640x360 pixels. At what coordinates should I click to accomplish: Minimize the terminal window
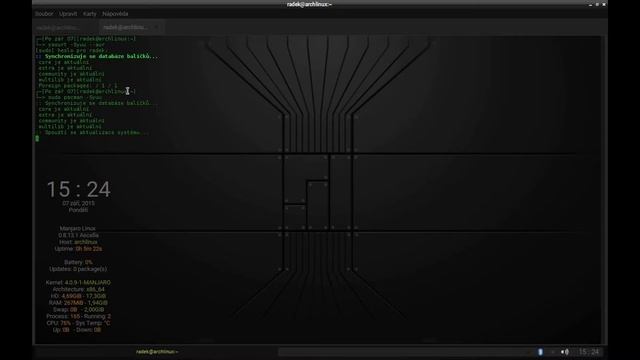click(x=590, y=4)
